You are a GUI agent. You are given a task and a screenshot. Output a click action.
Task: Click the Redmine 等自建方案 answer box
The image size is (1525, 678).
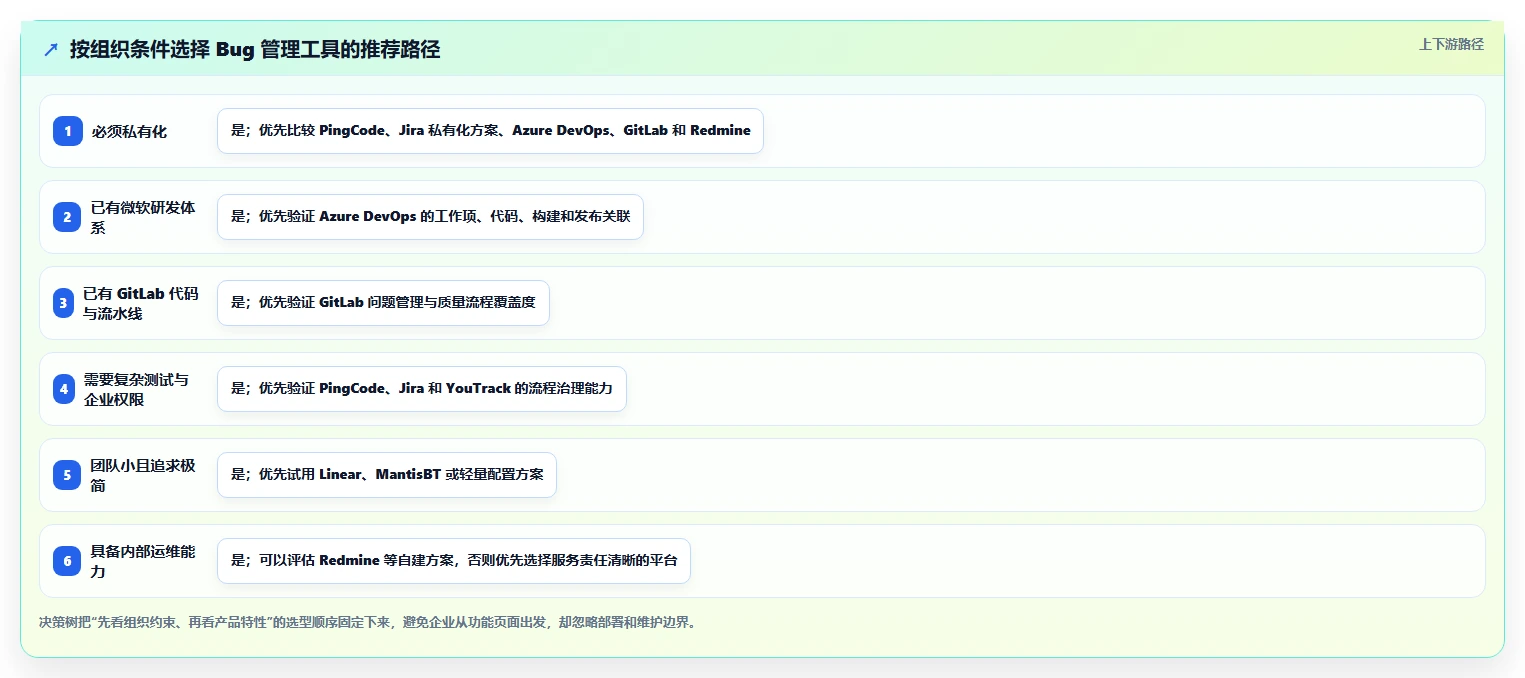(454, 561)
